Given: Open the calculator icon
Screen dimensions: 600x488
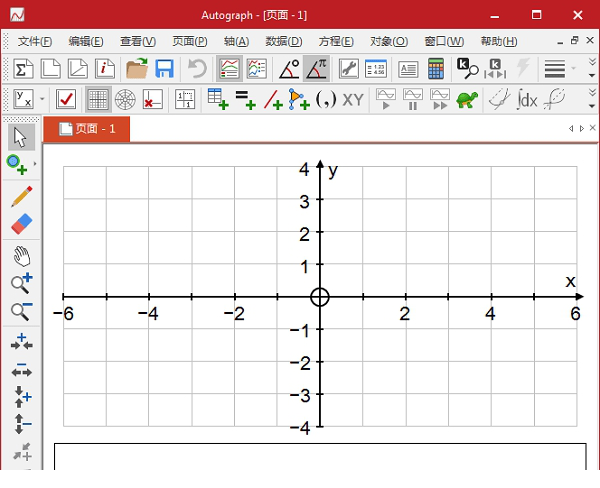Looking at the screenshot, I should click(436, 69).
